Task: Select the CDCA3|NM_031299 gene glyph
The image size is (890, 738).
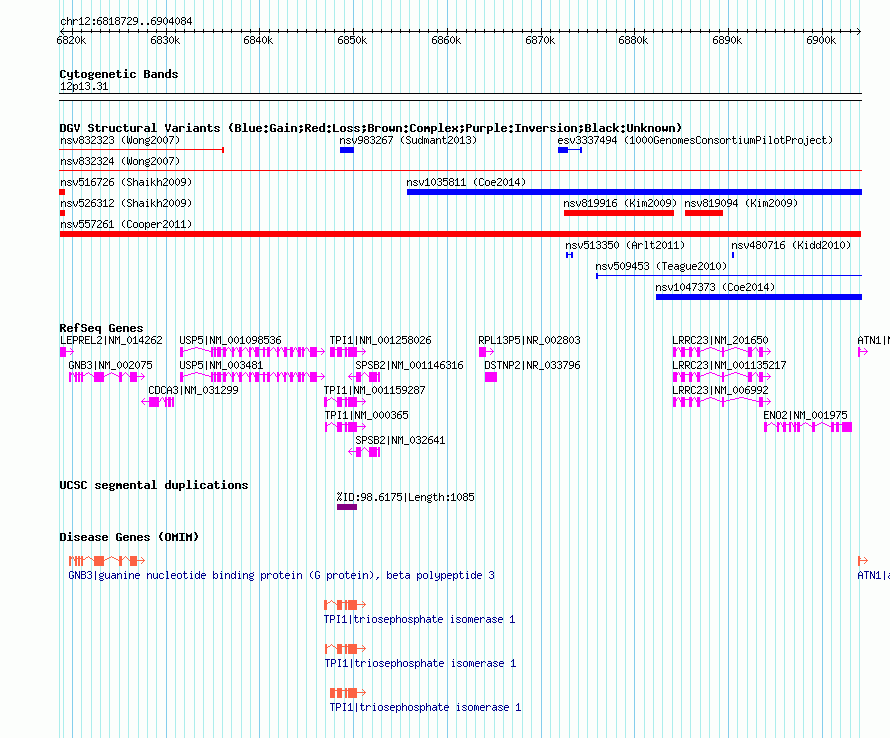Action: [158, 402]
